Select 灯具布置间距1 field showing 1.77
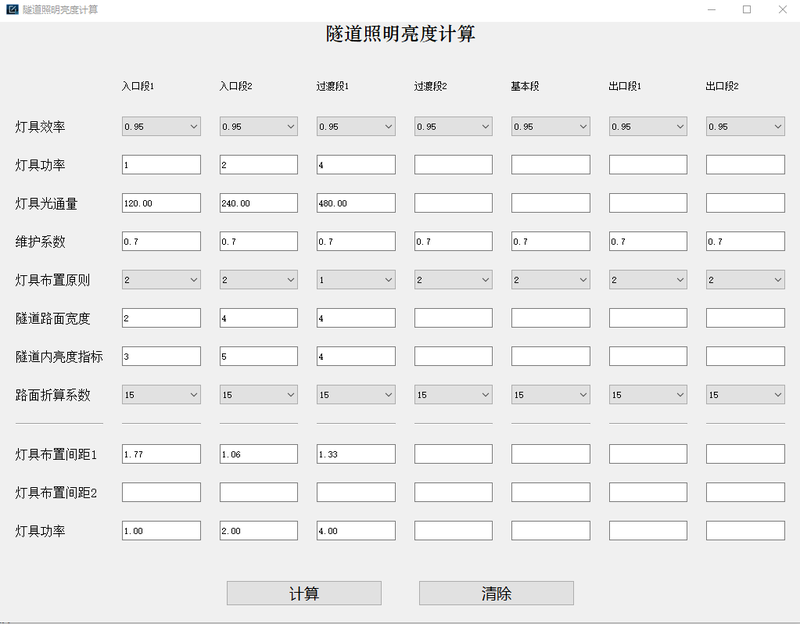 (x=161, y=454)
